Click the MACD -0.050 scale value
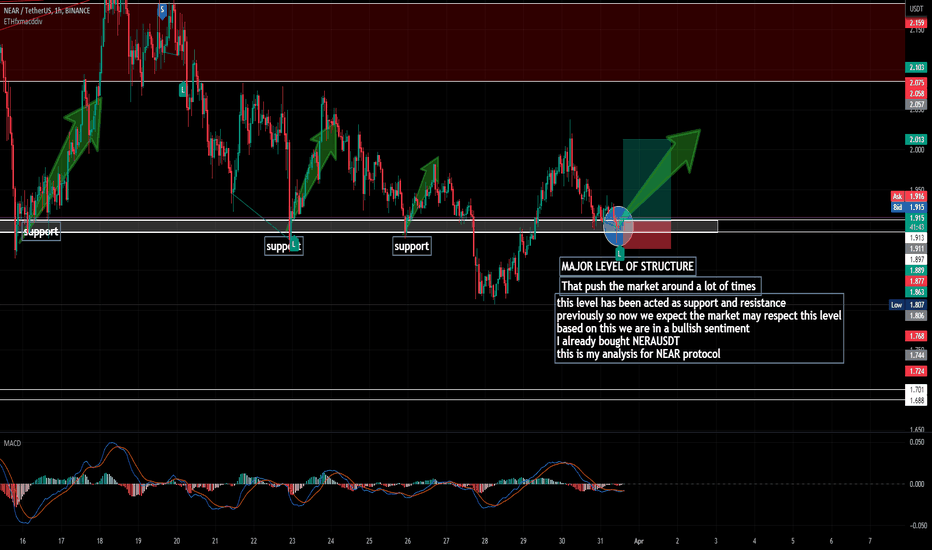Screen dimensions: 932x550 point(917,526)
